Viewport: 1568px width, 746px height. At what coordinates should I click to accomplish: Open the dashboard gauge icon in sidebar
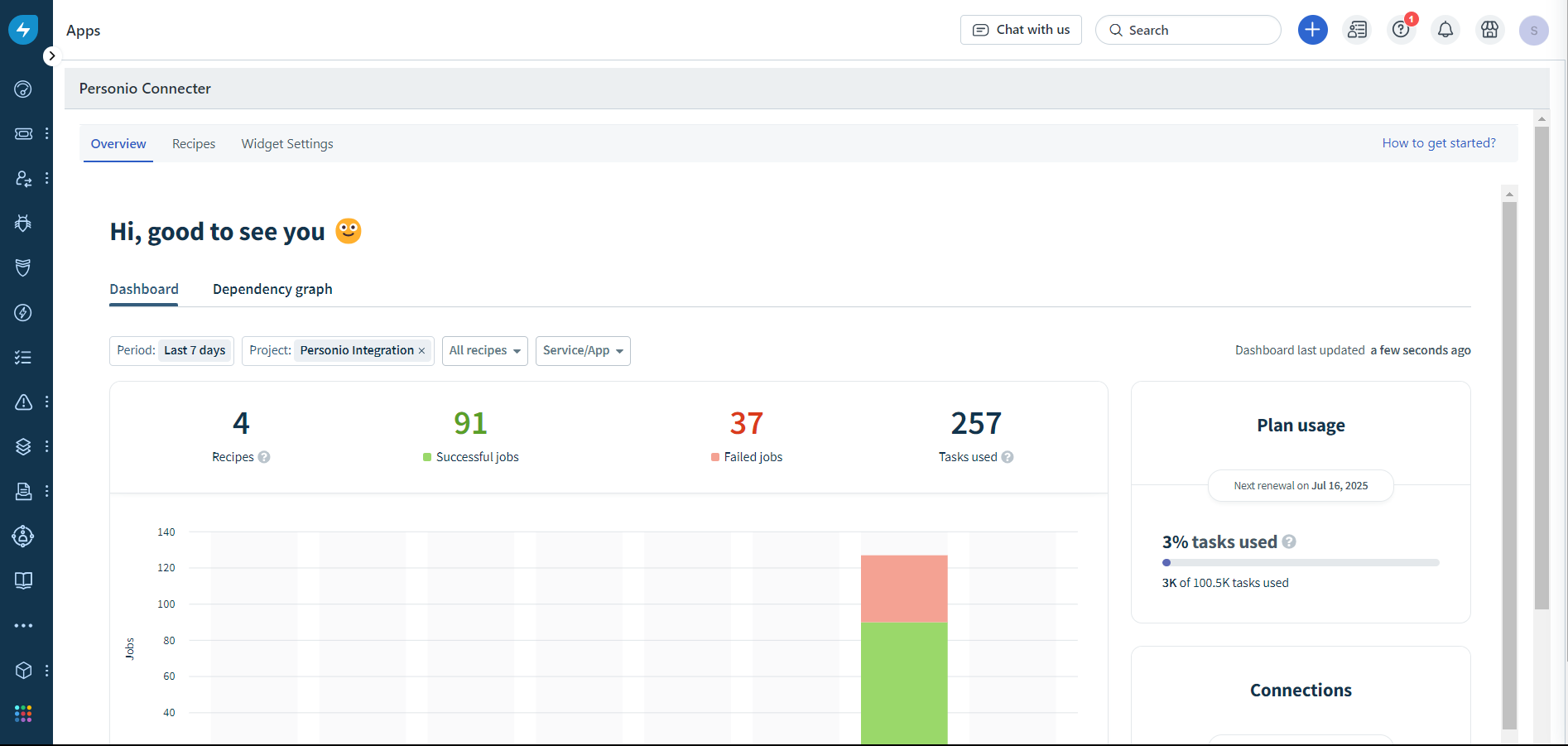[x=23, y=89]
